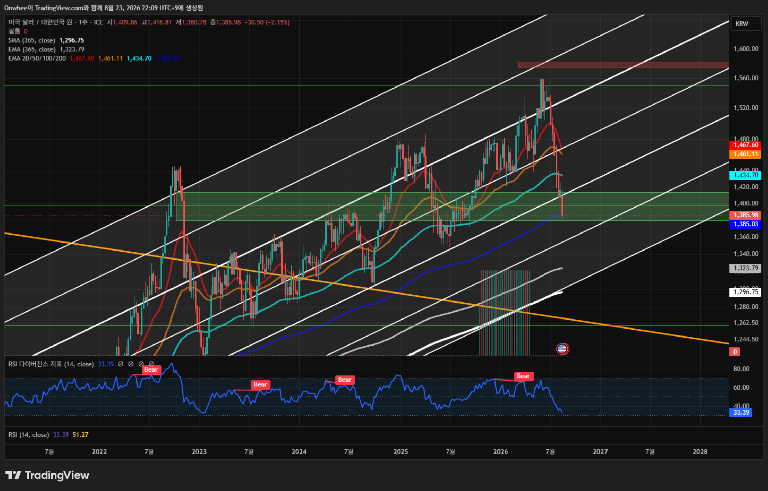Viewport: 768px width, 491px height.
Task: Click the red 1,467.60 price label
Action: click(745, 145)
